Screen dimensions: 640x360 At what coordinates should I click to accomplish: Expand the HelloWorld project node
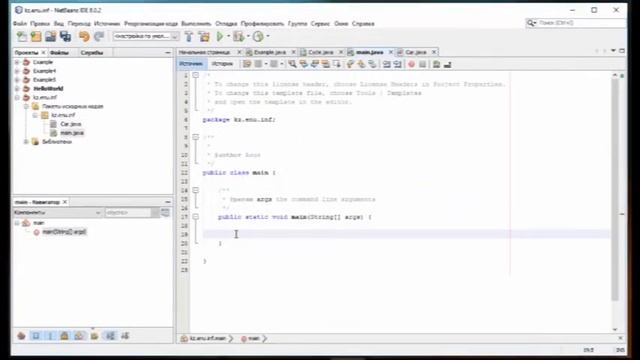pos(17,89)
